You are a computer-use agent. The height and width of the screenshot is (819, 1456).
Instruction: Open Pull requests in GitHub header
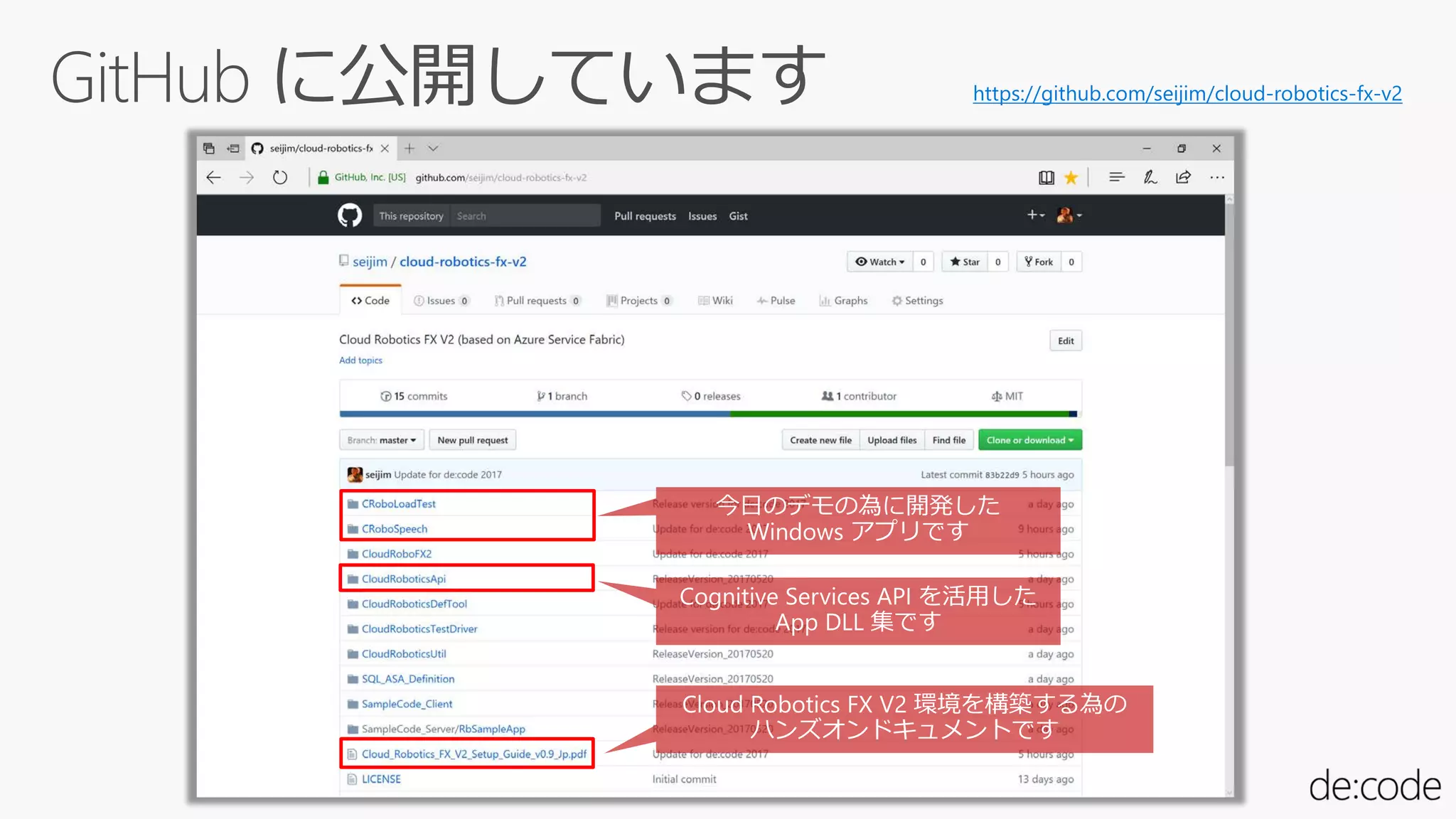point(645,216)
